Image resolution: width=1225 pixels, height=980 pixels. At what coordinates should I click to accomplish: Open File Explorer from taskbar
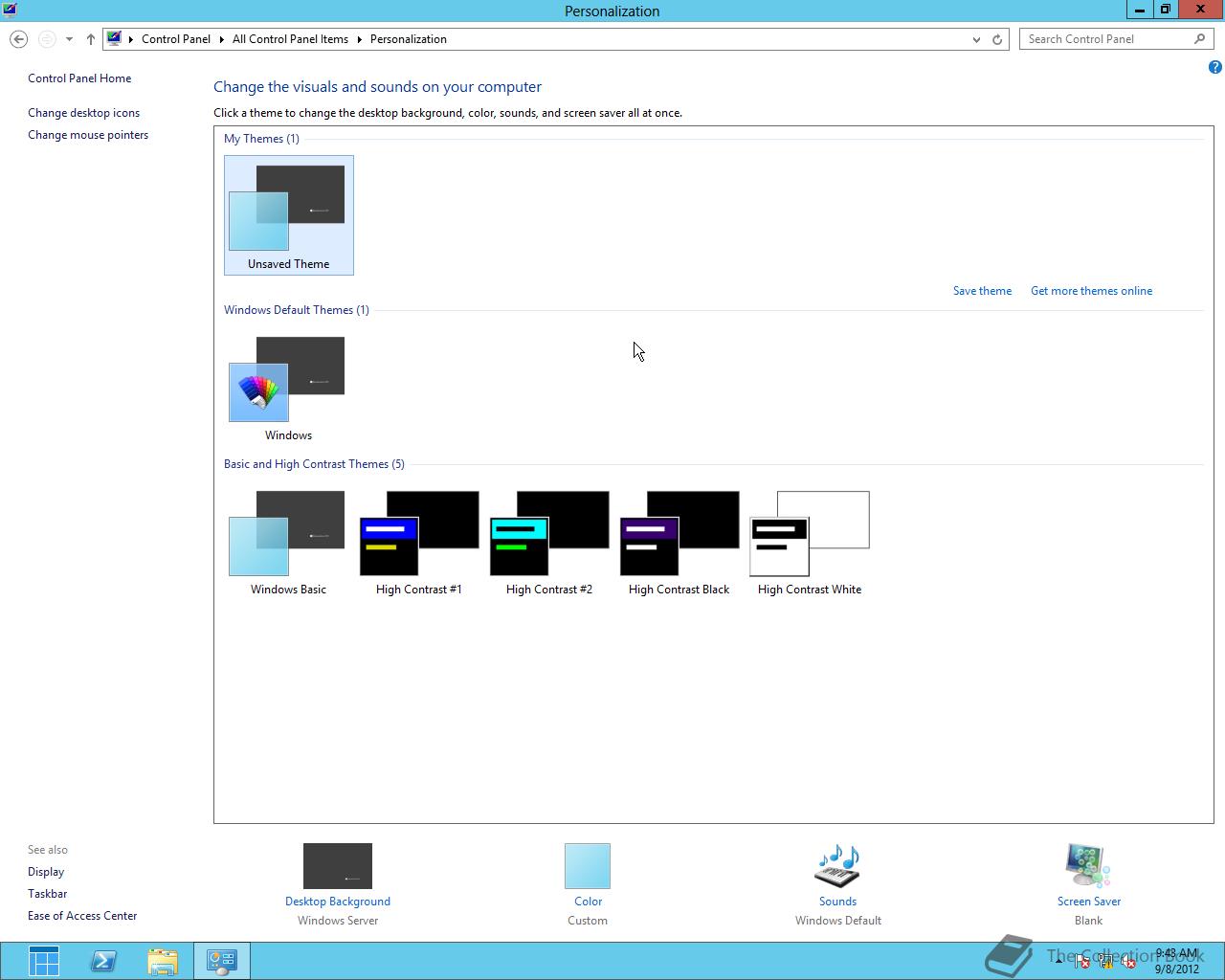(x=163, y=961)
